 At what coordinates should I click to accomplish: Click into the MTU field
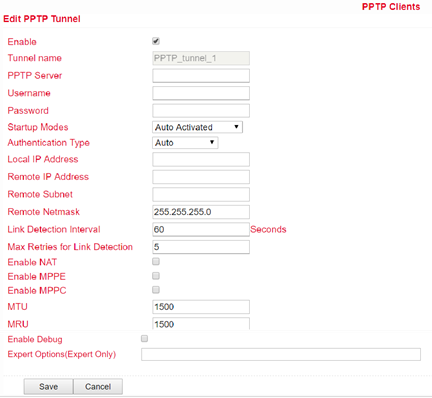pyautogui.click(x=201, y=307)
